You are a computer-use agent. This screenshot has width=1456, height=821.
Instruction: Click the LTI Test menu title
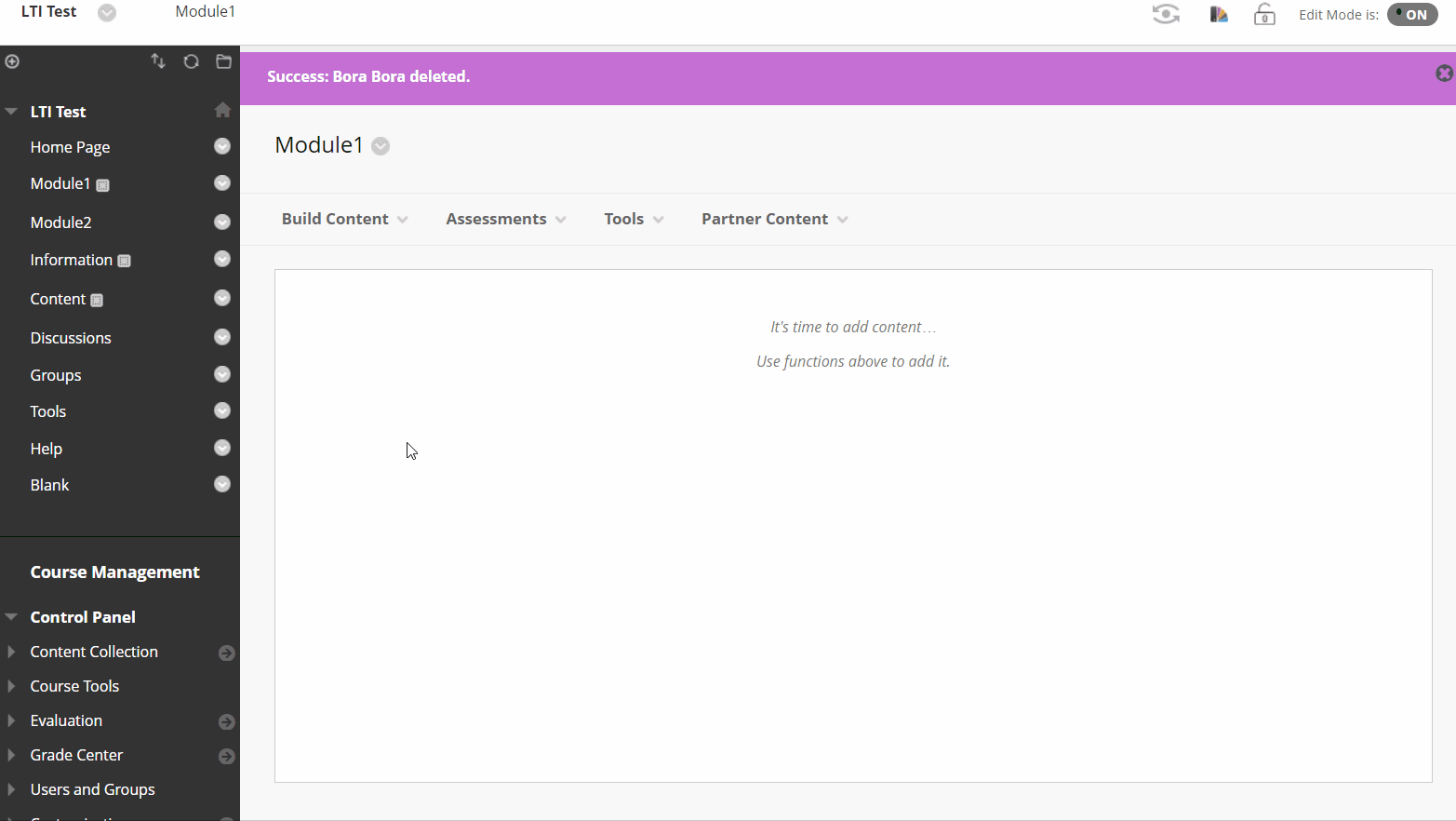(x=58, y=112)
